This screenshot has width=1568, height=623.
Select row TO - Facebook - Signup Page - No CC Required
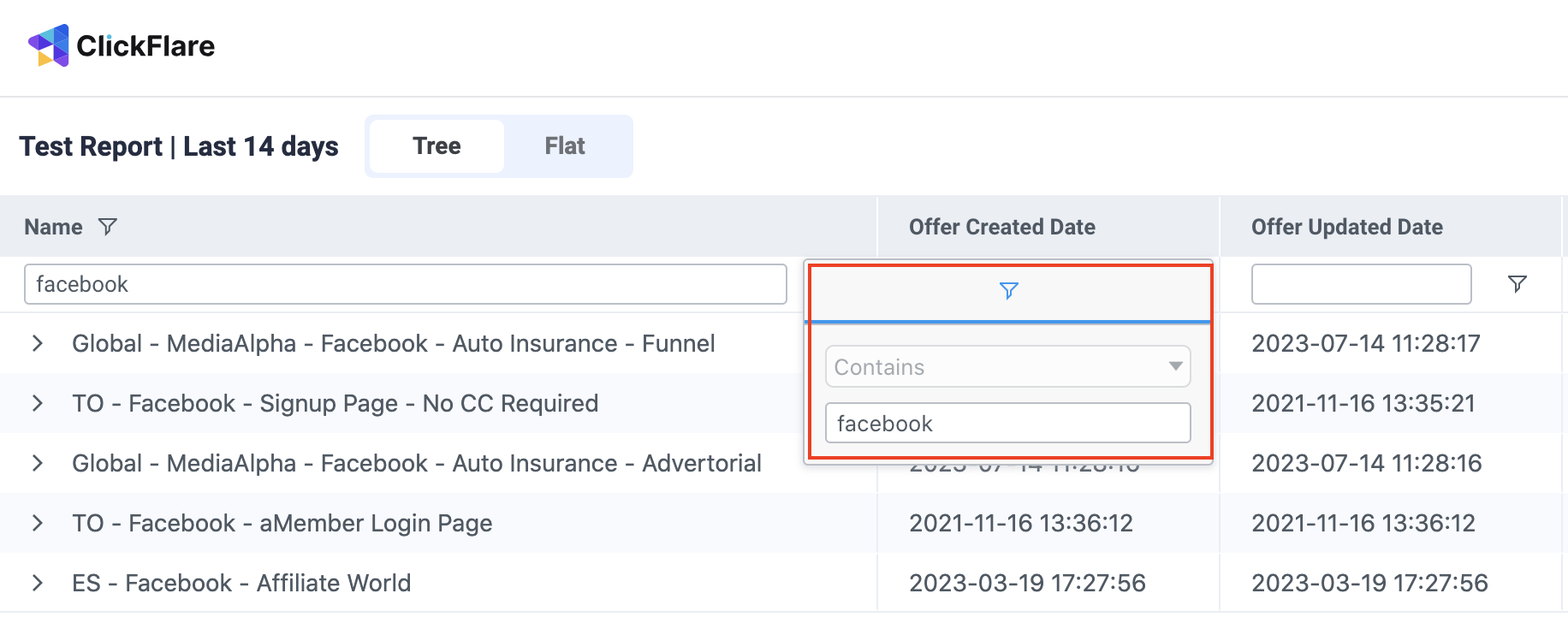[x=336, y=403]
